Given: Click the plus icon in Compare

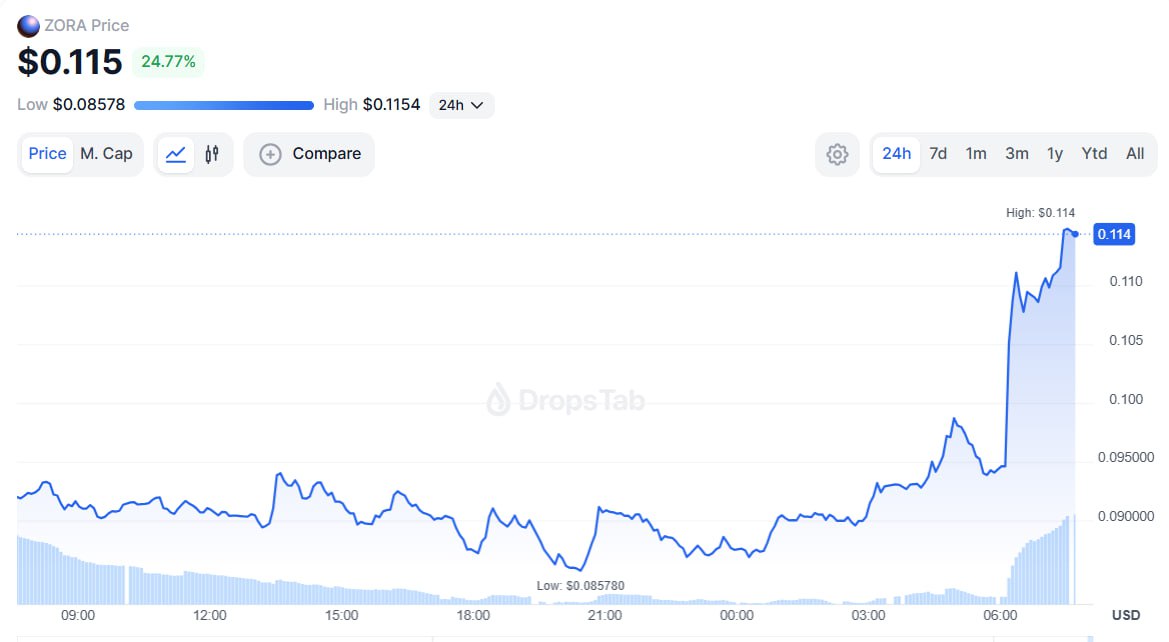Looking at the screenshot, I should (x=270, y=154).
